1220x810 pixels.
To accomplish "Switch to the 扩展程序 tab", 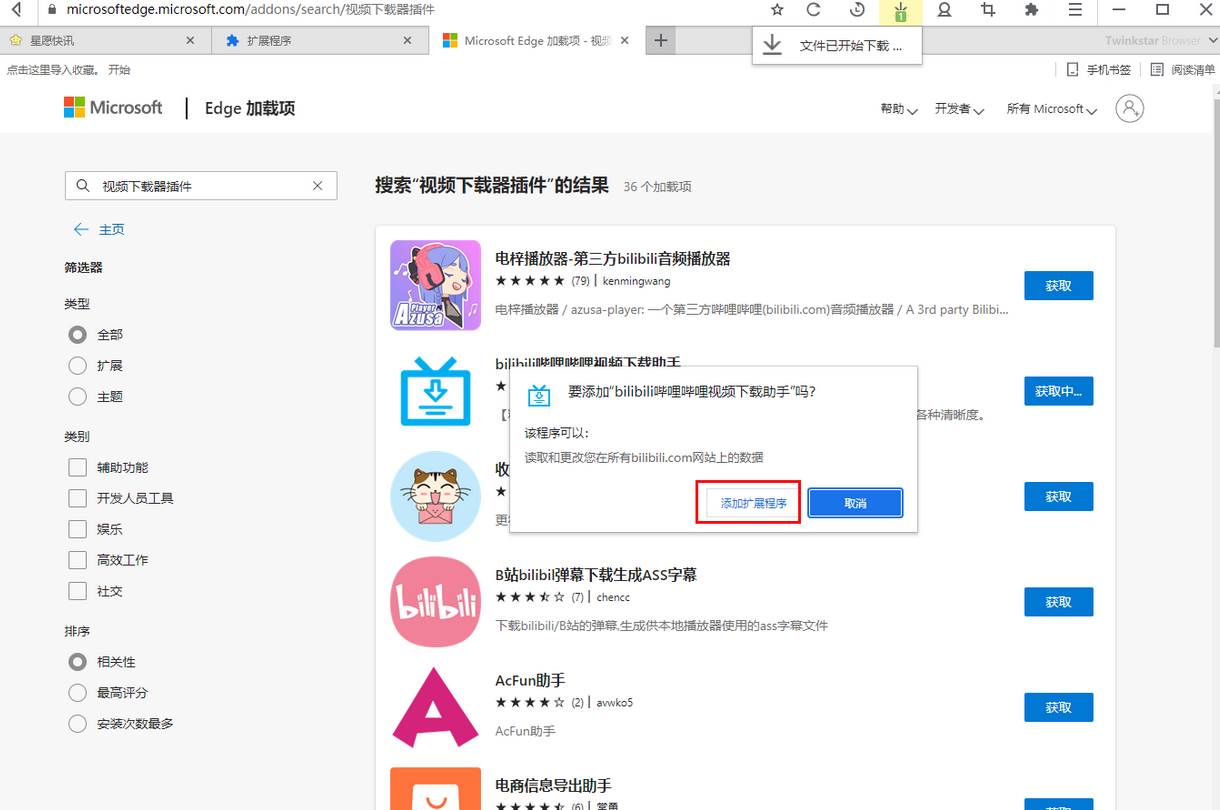I will click(320, 41).
